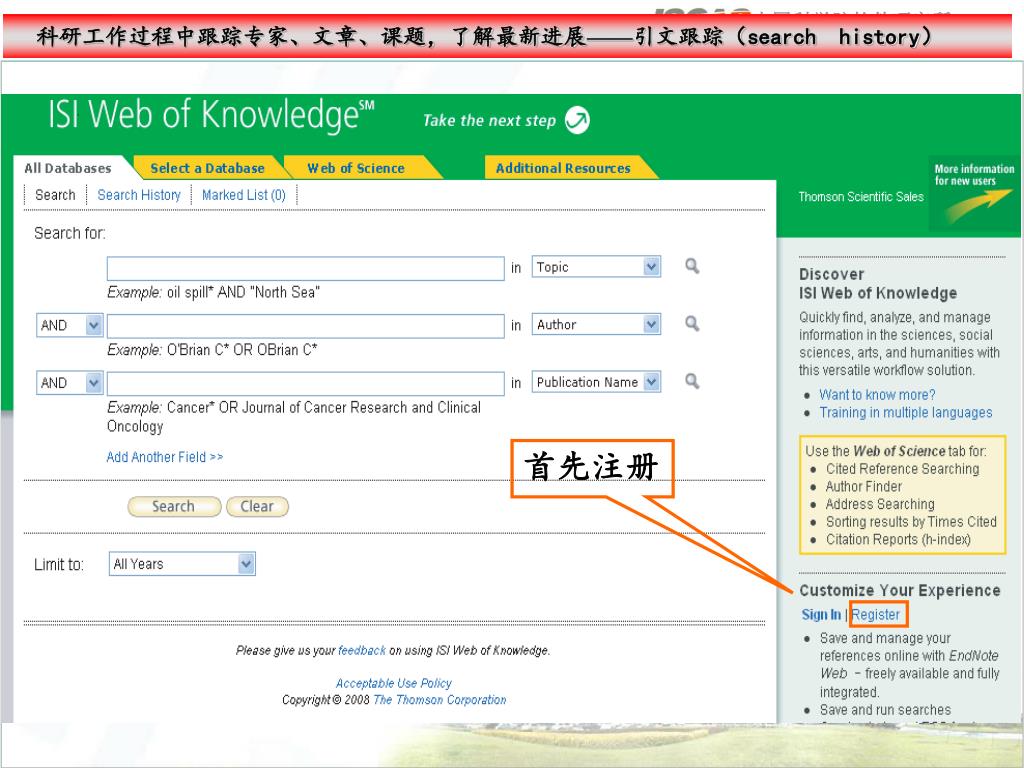Click the Register link
This screenshot has width=1024, height=768.
tap(876, 615)
